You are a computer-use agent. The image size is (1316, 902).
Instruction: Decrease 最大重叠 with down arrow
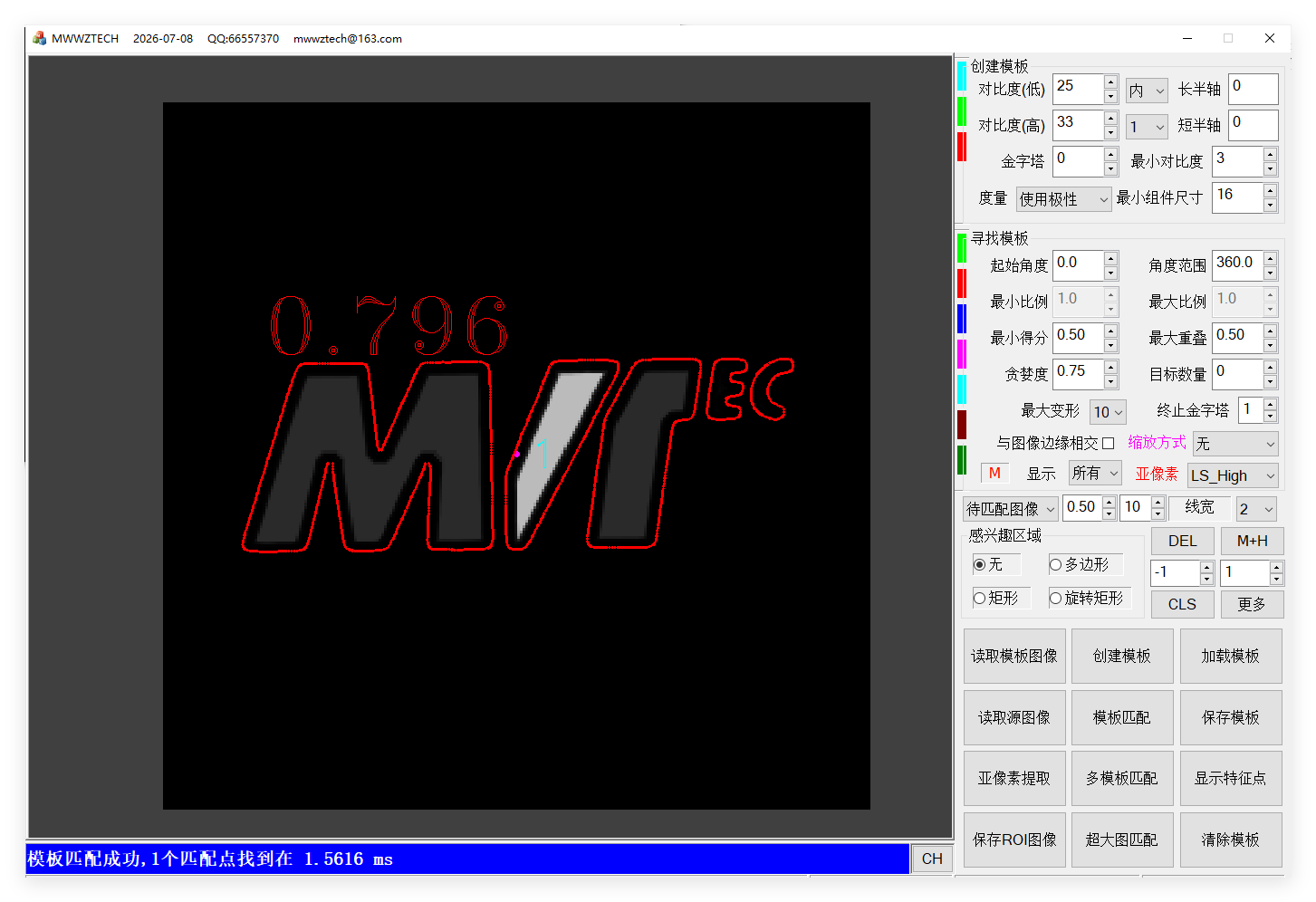click(1270, 345)
